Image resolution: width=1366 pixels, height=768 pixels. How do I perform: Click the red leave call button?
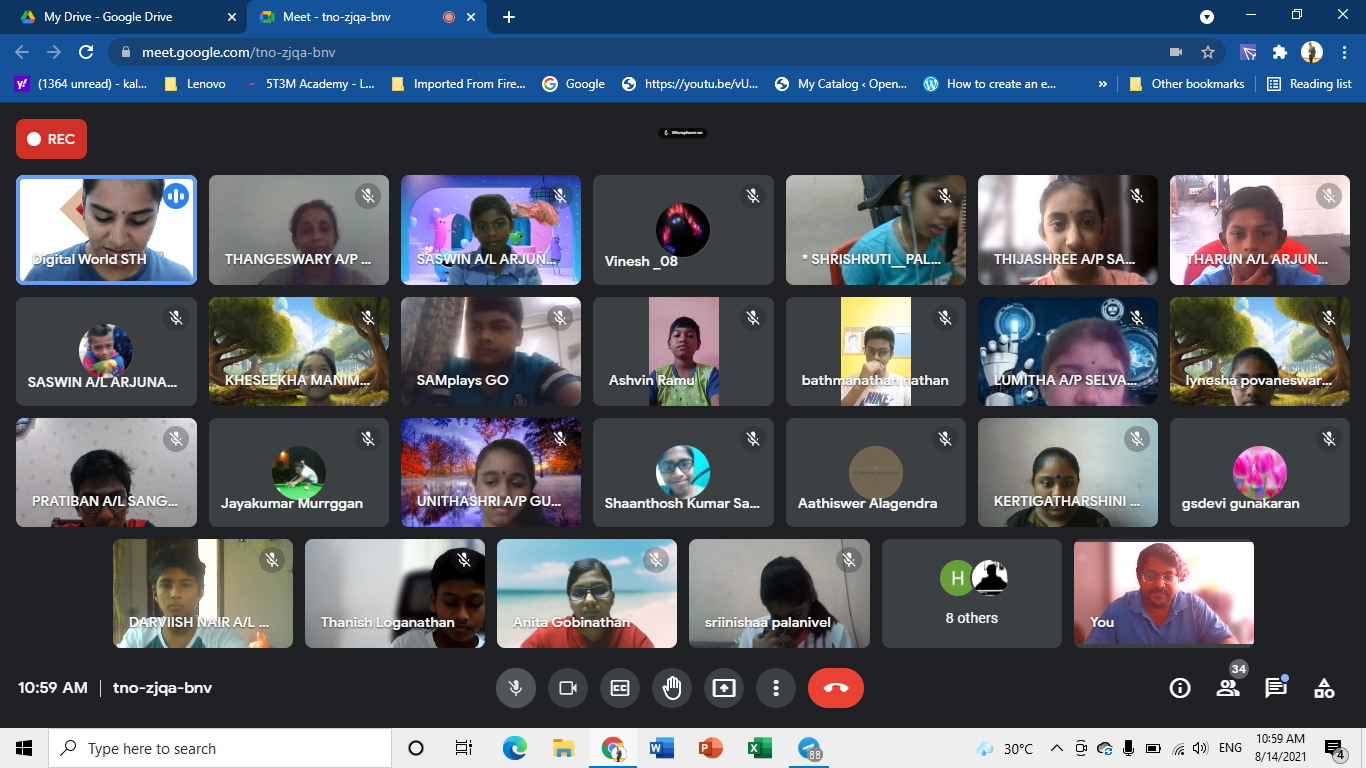(x=835, y=688)
